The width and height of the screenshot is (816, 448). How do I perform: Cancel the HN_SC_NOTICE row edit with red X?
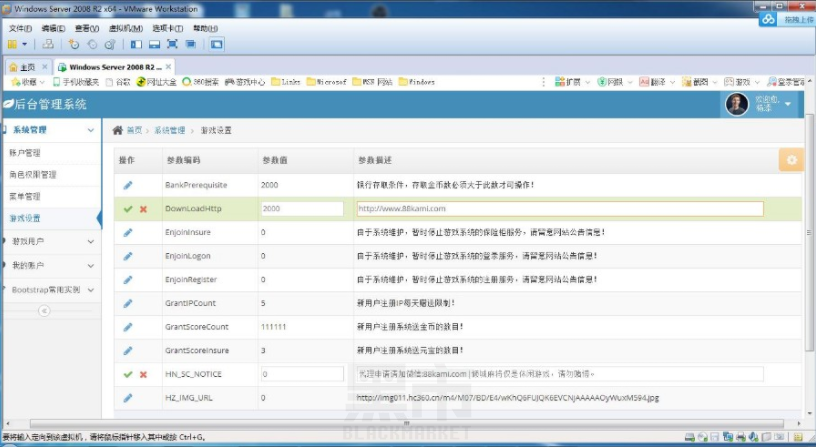(143, 375)
